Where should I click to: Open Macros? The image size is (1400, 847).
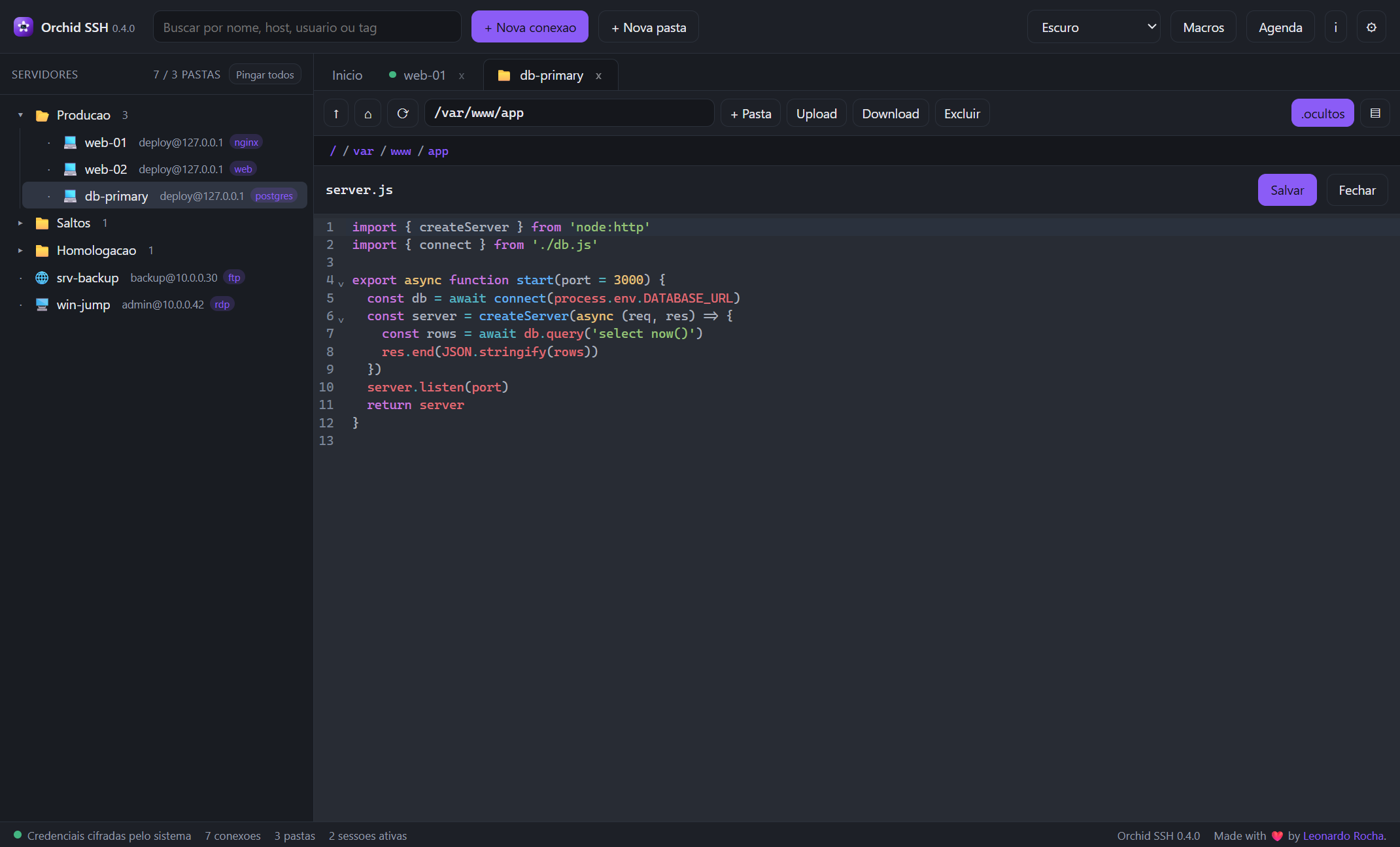[x=1203, y=27]
